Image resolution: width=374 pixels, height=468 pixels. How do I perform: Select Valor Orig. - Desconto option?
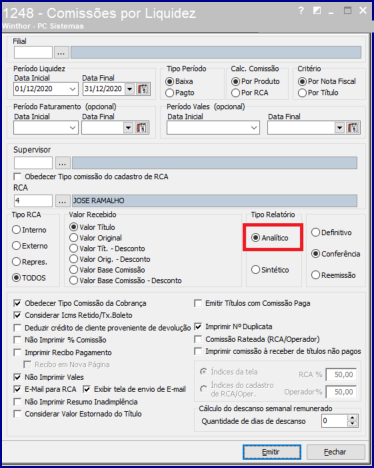[110, 259]
